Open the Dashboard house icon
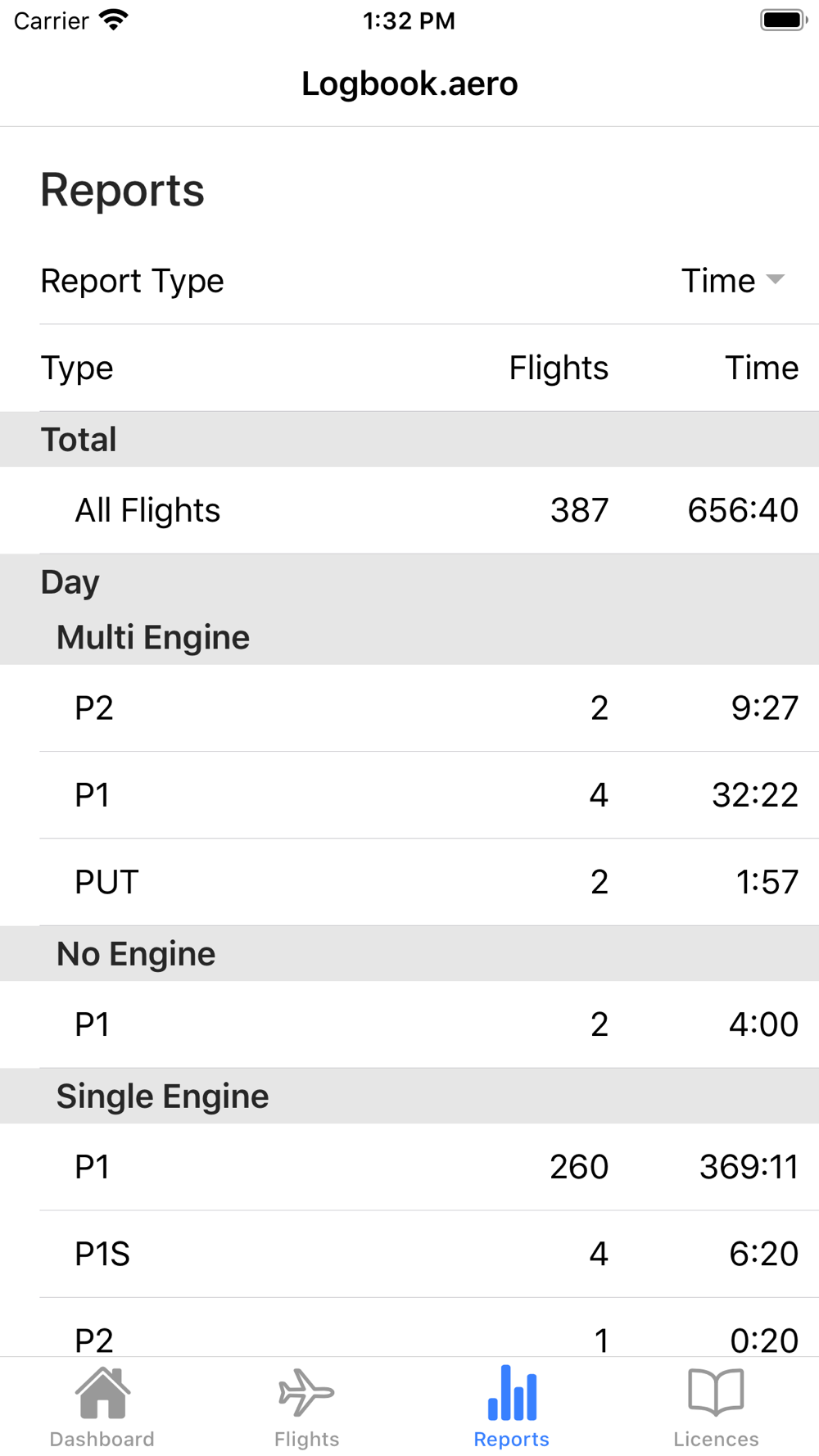Image resolution: width=819 pixels, height=1456 pixels. (102, 1392)
